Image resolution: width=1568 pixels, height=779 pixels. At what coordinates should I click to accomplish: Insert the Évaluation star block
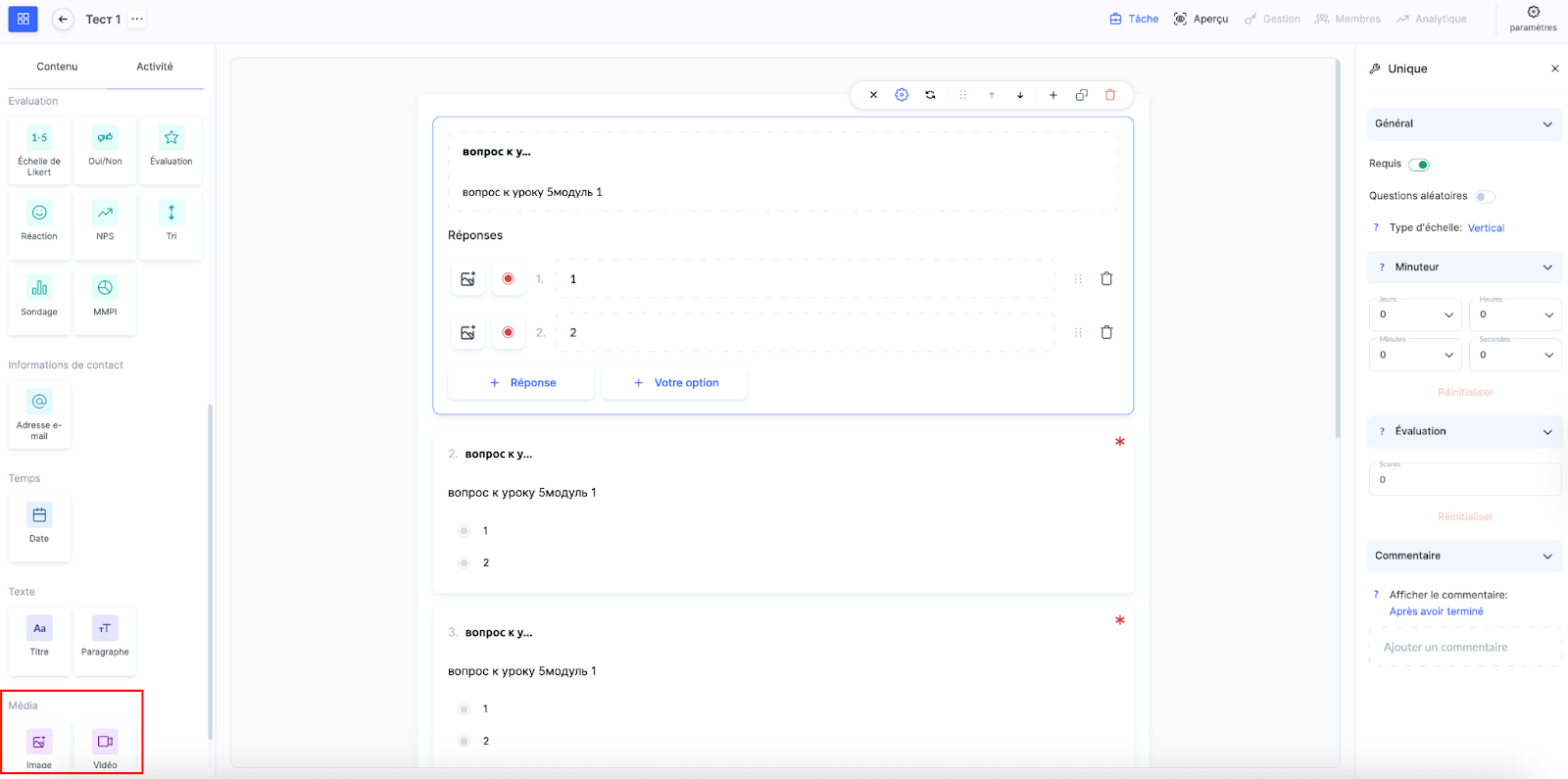point(171,150)
